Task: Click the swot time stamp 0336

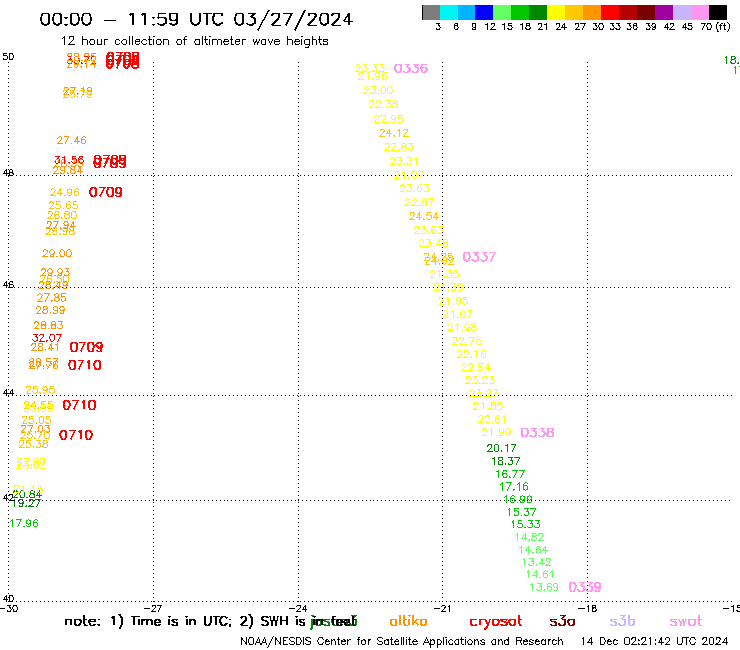Action: [411, 68]
